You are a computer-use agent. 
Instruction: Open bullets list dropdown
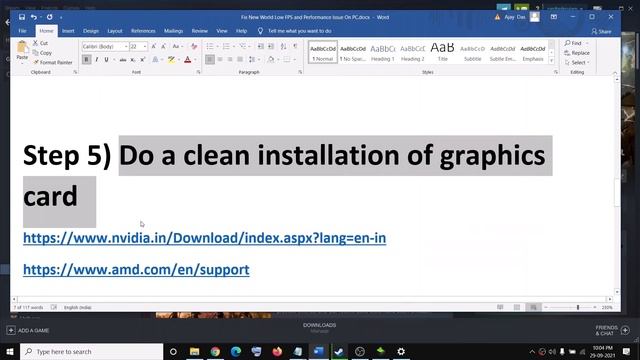pyautogui.click(x=217, y=47)
